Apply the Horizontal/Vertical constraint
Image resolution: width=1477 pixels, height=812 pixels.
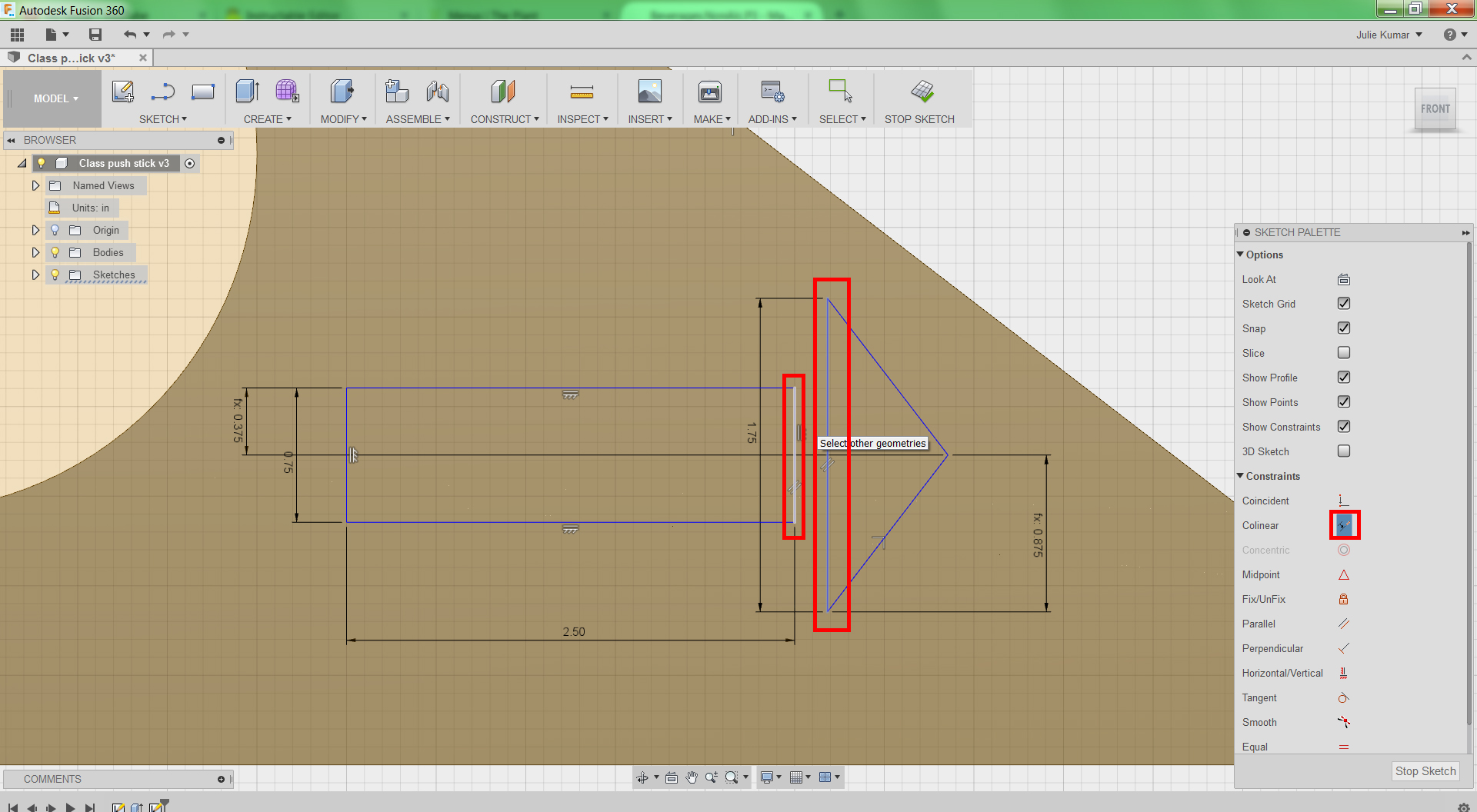(1344, 673)
